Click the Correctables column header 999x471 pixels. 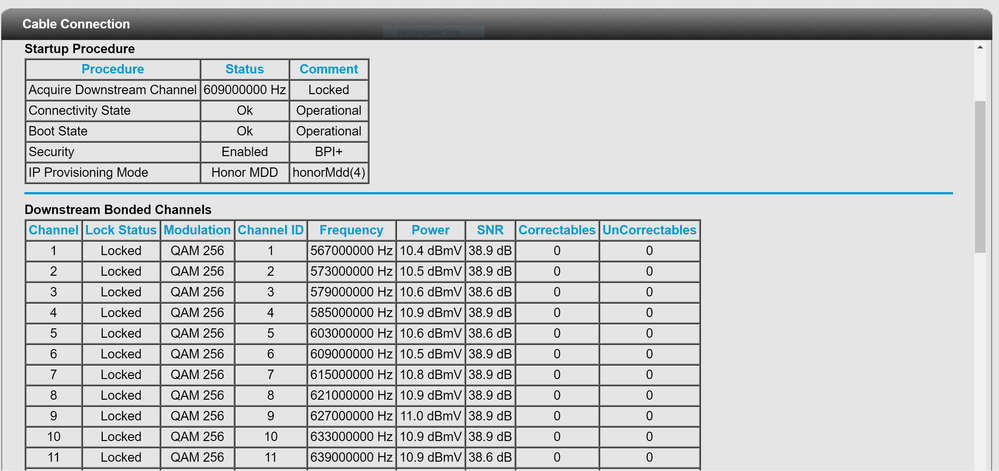[557, 230]
